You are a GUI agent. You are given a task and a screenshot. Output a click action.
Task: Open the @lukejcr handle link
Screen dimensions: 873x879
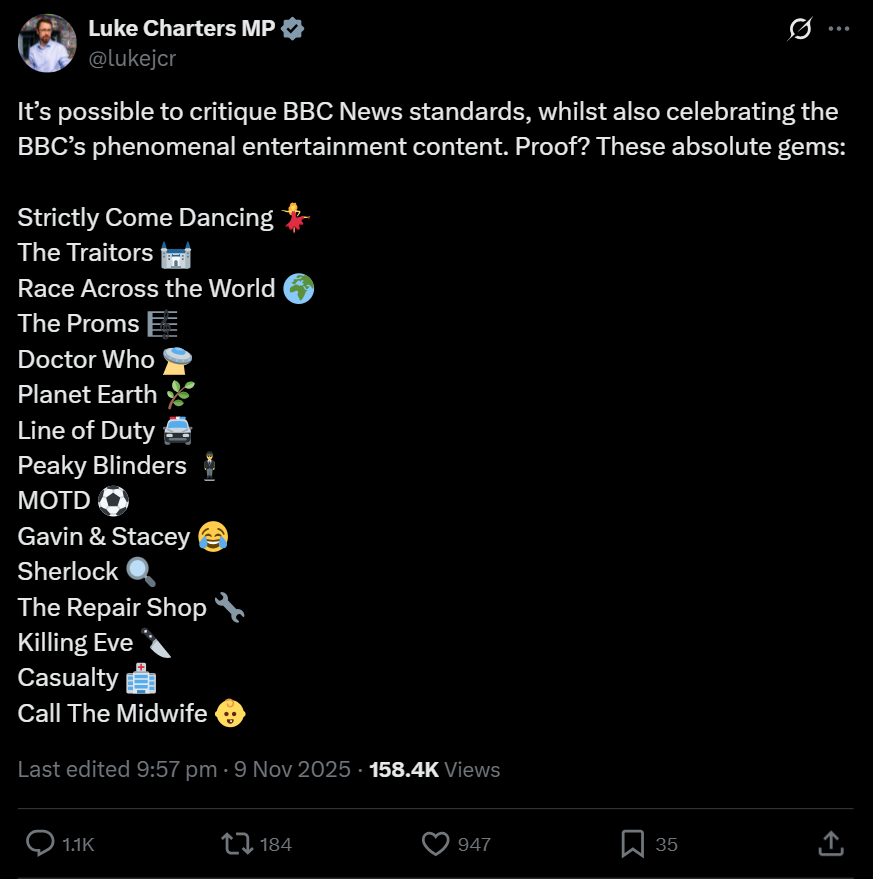[x=134, y=58]
